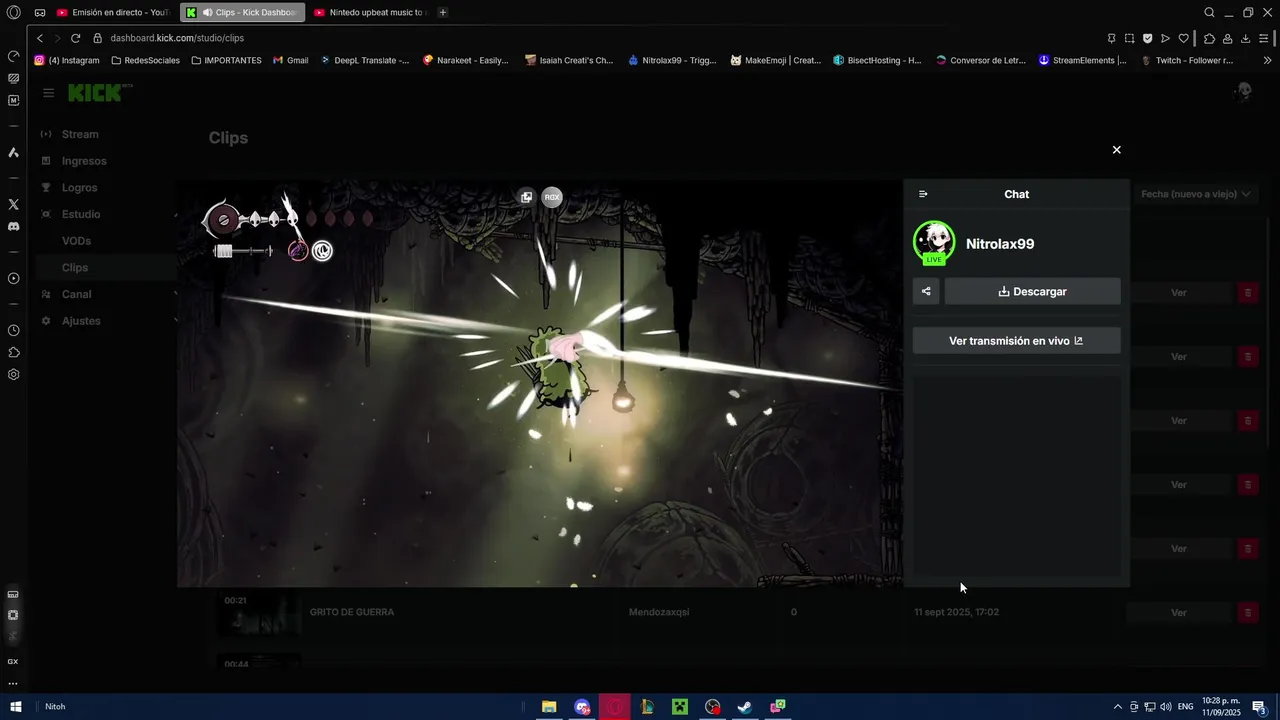Collapse chat panel with arrow icon
1280x720 pixels.
923,194
